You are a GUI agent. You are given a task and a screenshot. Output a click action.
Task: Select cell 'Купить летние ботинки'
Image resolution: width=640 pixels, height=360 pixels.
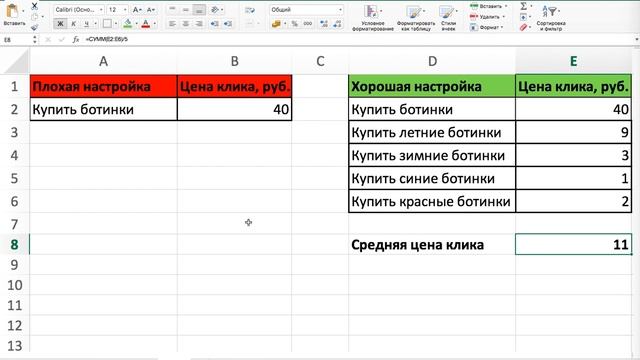pyautogui.click(x=432, y=132)
